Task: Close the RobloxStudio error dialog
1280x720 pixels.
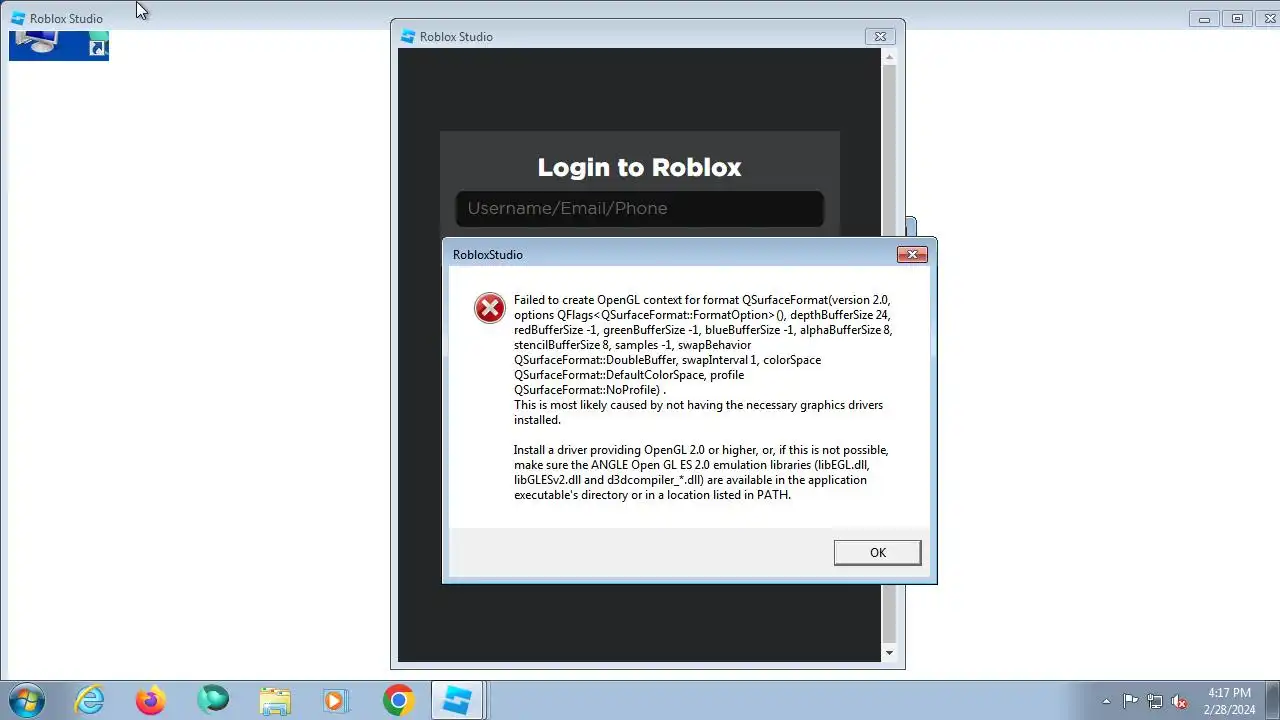Action: (x=912, y=255)
